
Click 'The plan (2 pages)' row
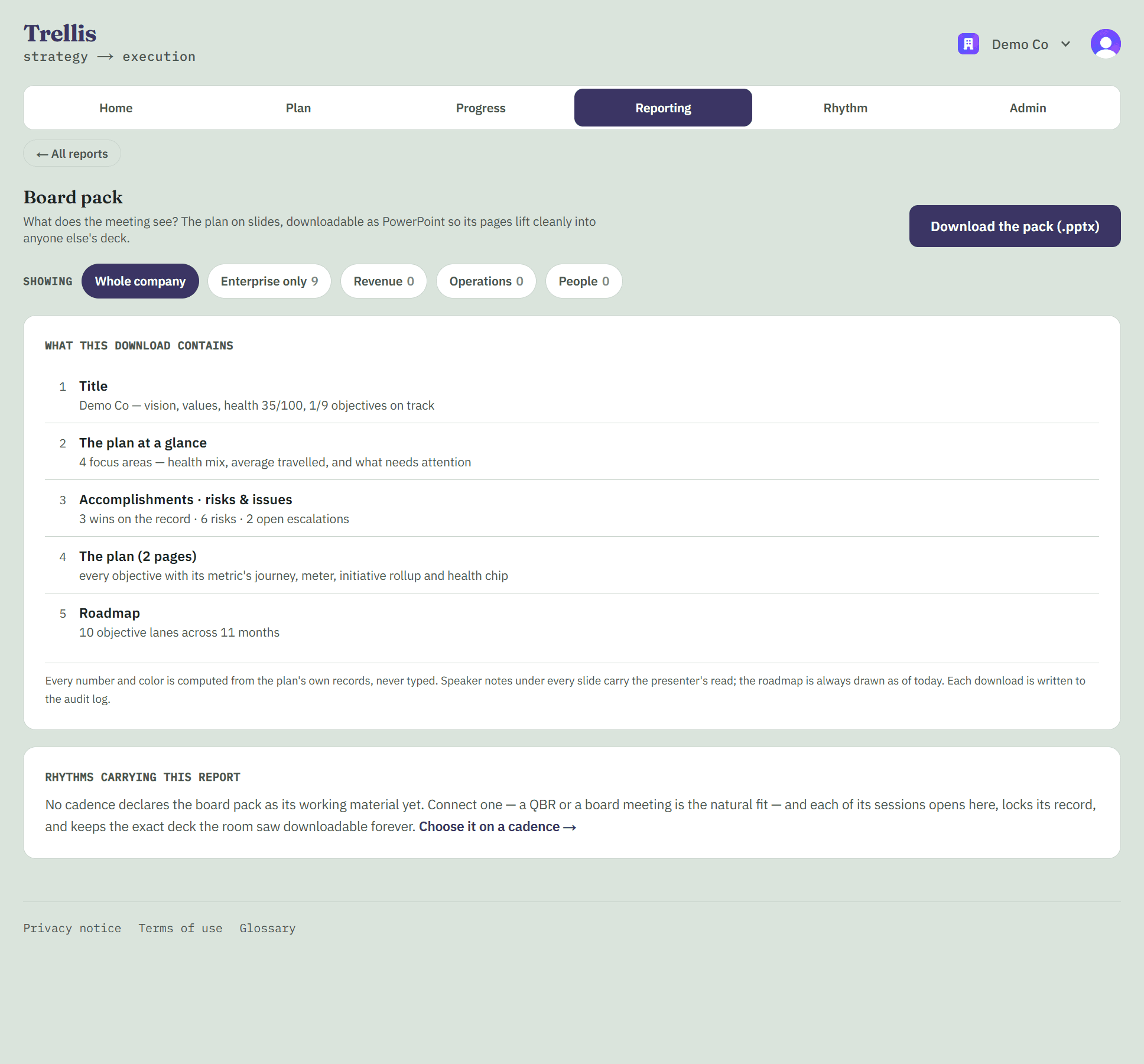(x=571, y=566)
